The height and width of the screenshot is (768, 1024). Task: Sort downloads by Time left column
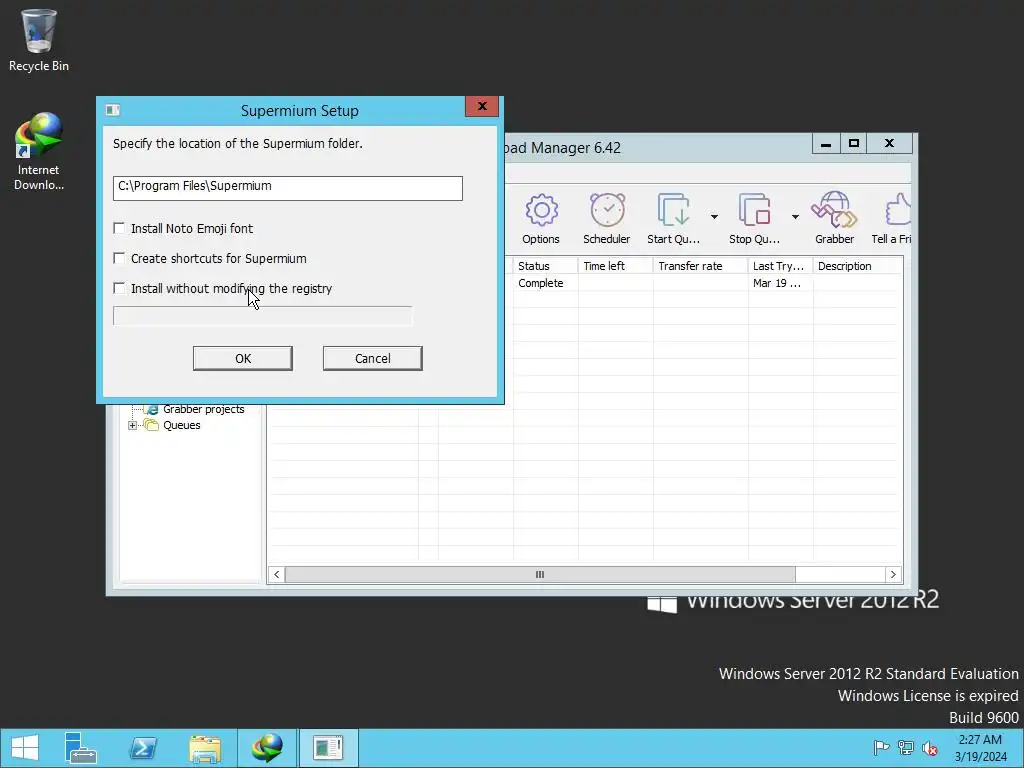pos(615,266)
